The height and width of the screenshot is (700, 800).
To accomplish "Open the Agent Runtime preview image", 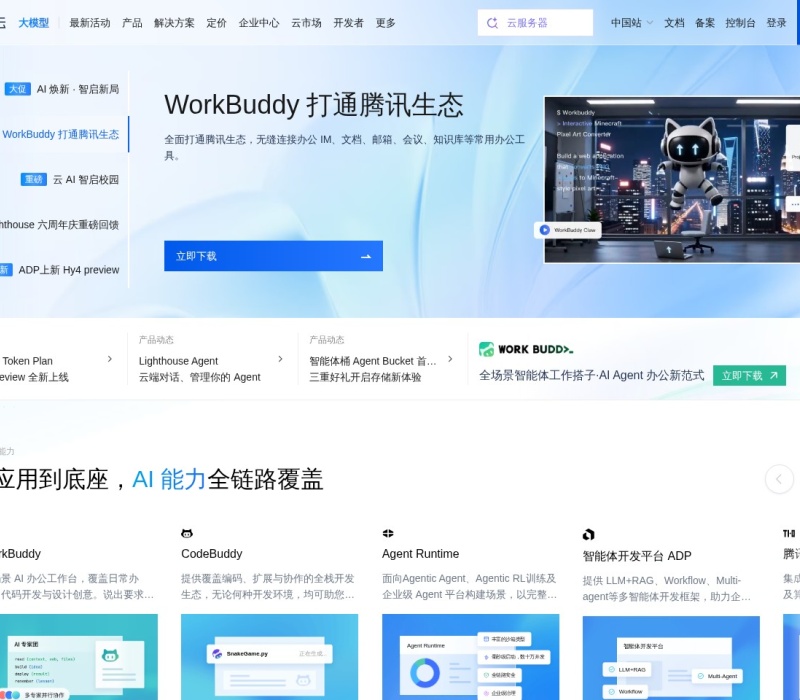I will tap(470, 657).
